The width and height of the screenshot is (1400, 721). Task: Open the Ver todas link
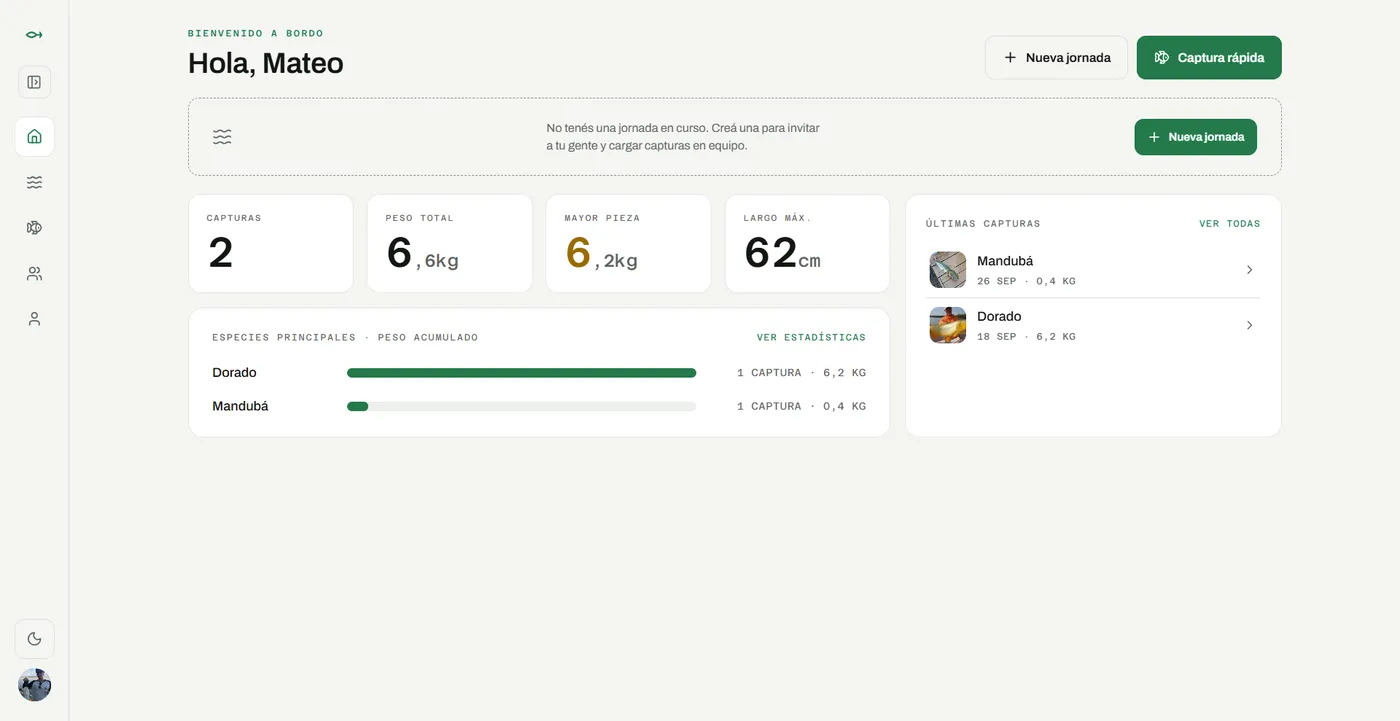click(x=1230, y=224)
